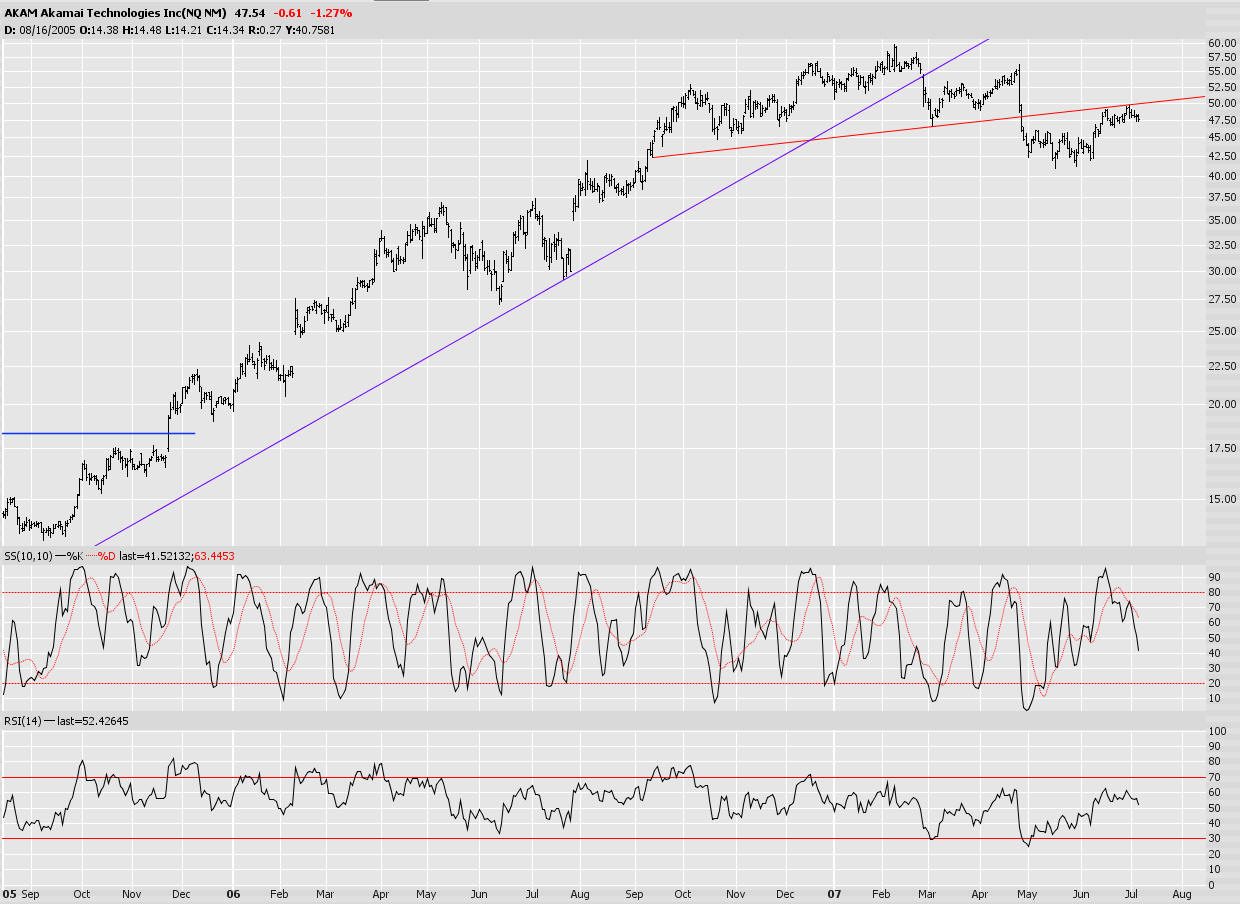Screen dimensions: 1240x904
Task: Click the 47.50 price axis label
Action: click(x=1222, y=119)
